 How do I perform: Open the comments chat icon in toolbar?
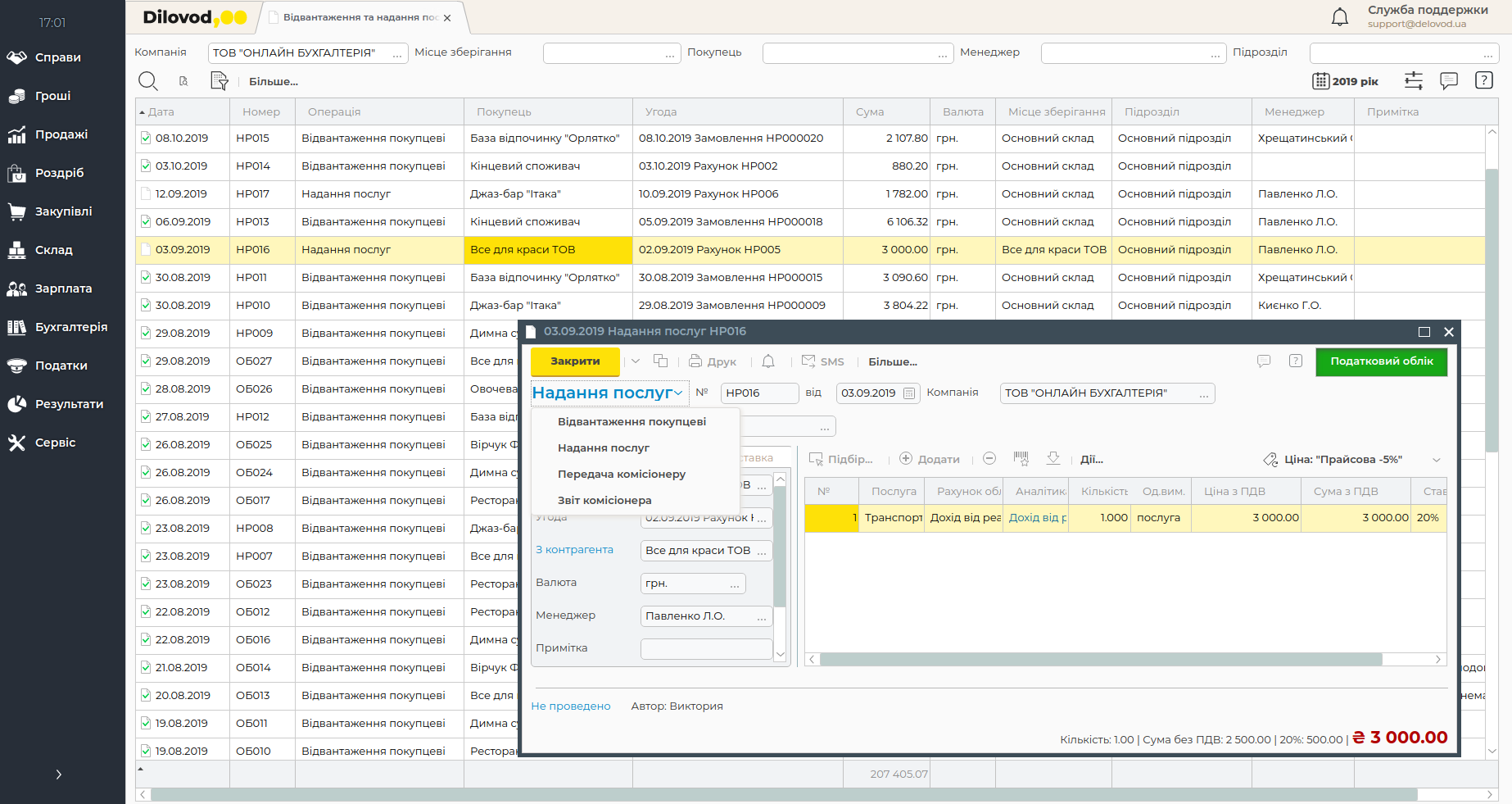[1448, 80]
